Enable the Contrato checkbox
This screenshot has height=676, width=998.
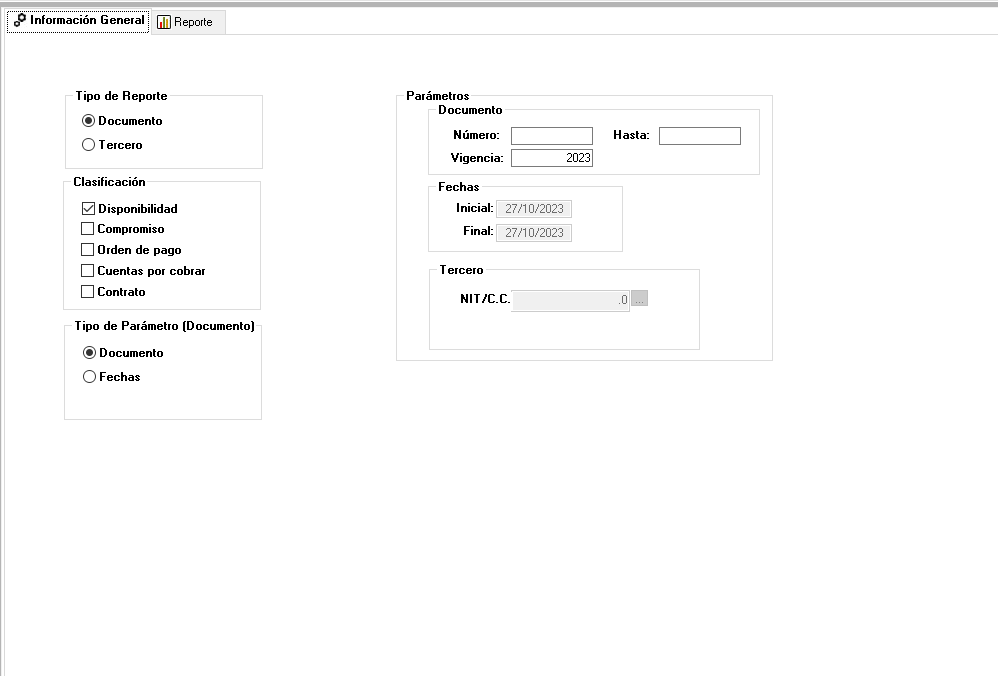(88, 292)
